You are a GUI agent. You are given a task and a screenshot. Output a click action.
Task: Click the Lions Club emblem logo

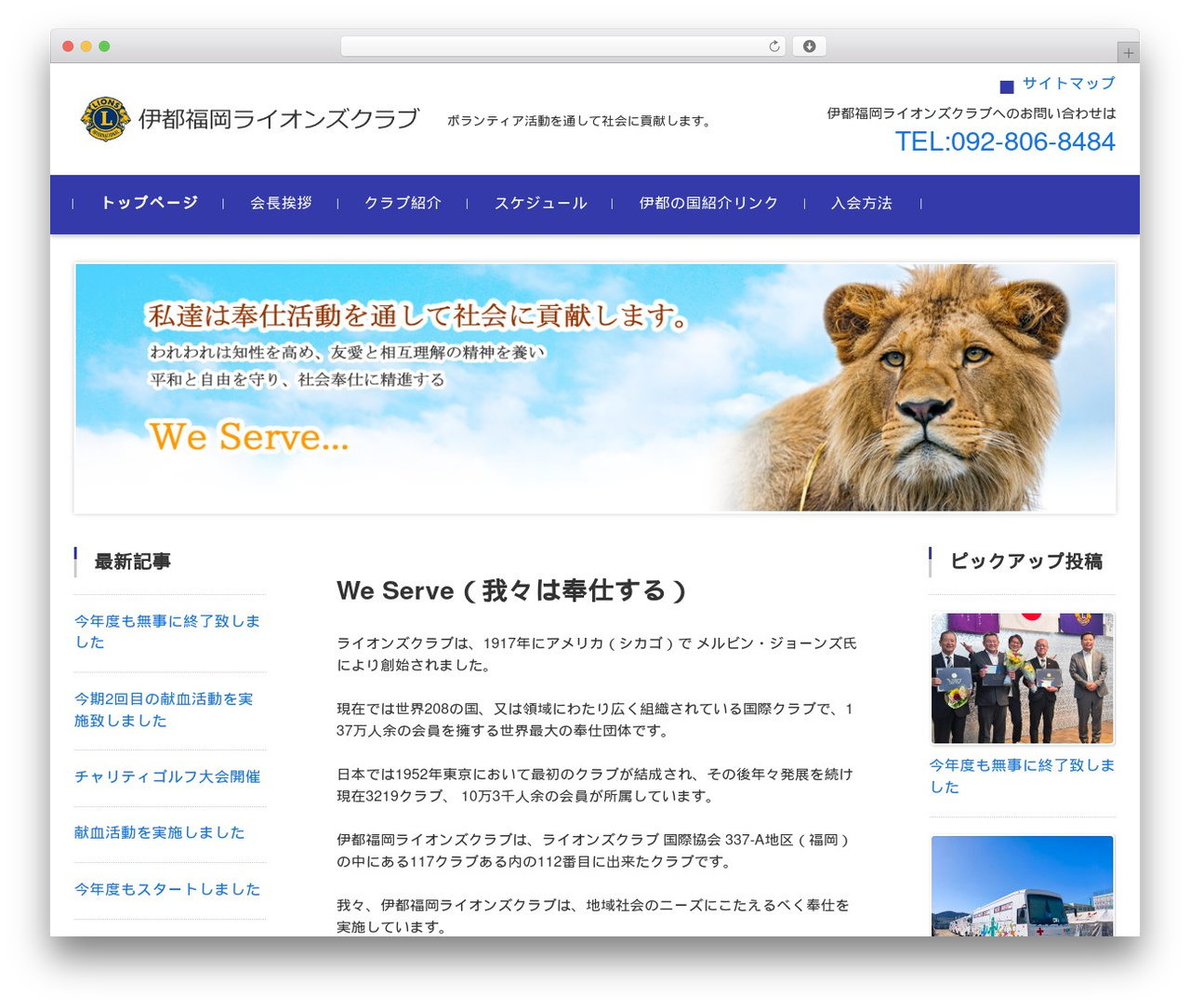pos(106,119)
